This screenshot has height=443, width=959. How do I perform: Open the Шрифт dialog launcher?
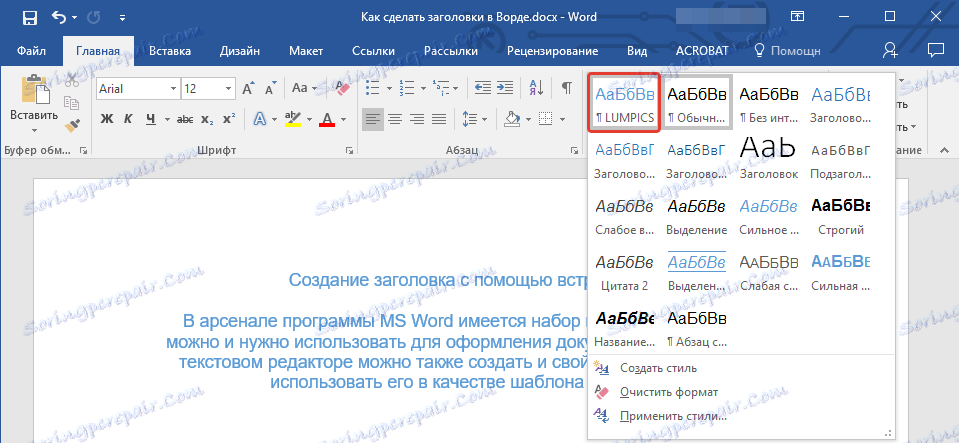[350, 150]
